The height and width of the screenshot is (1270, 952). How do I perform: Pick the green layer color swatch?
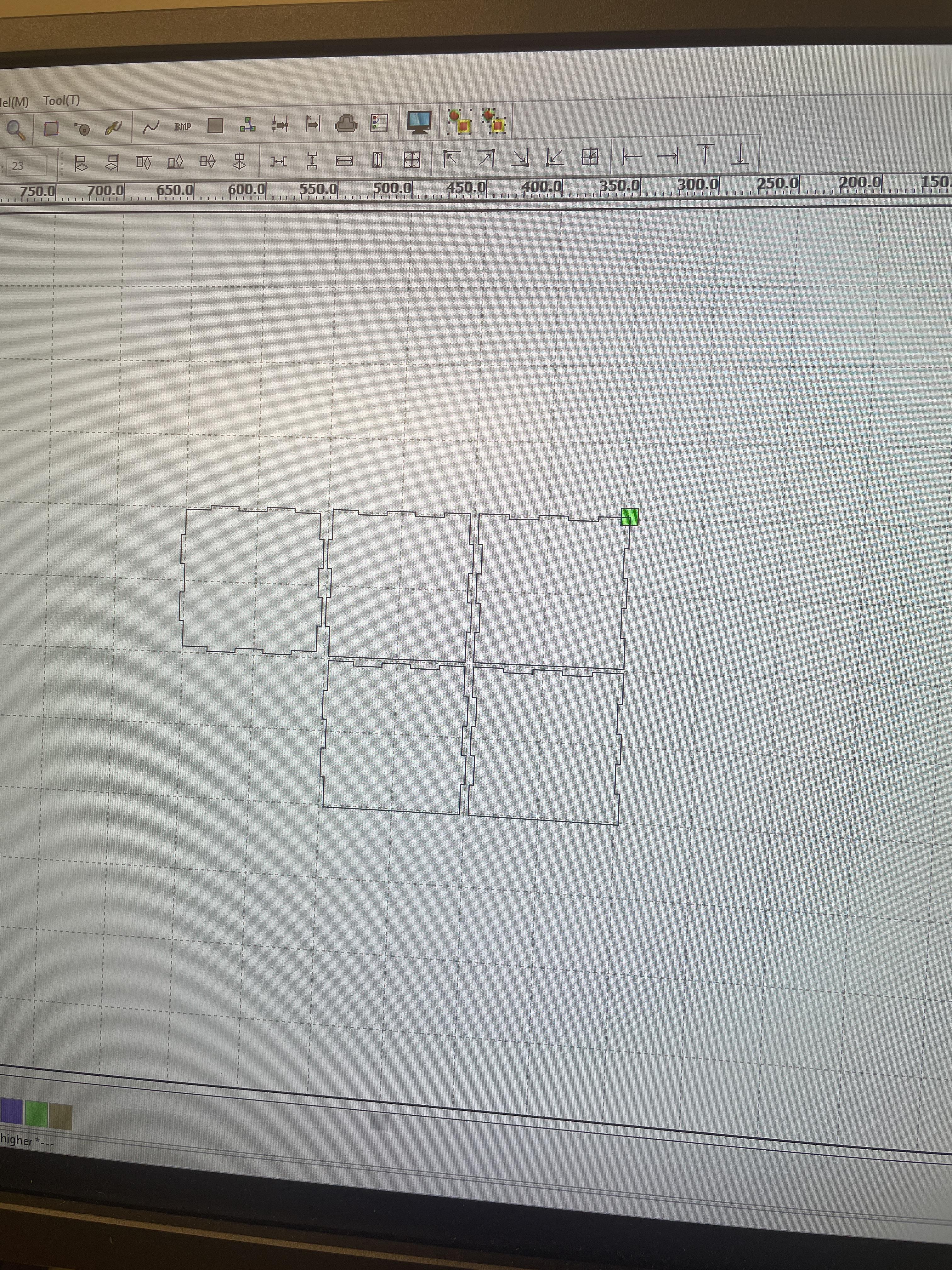[x=36, y=1113]
